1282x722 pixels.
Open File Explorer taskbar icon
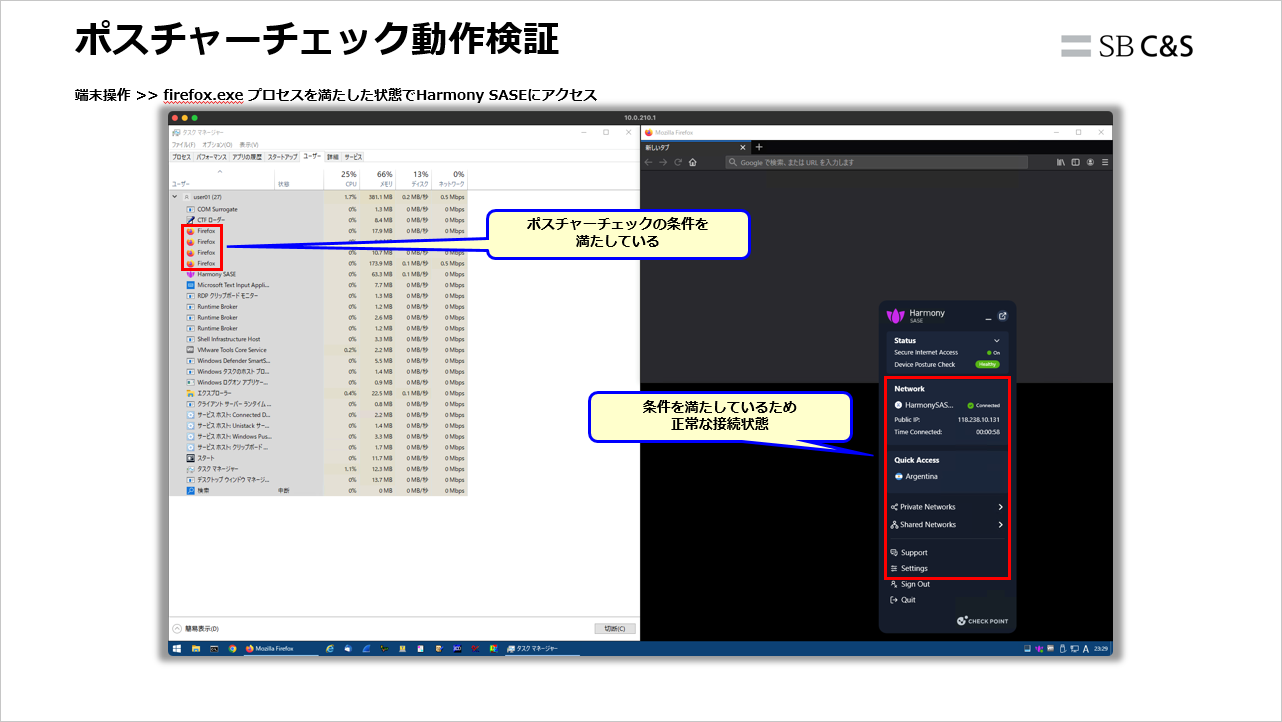(196, 649)
